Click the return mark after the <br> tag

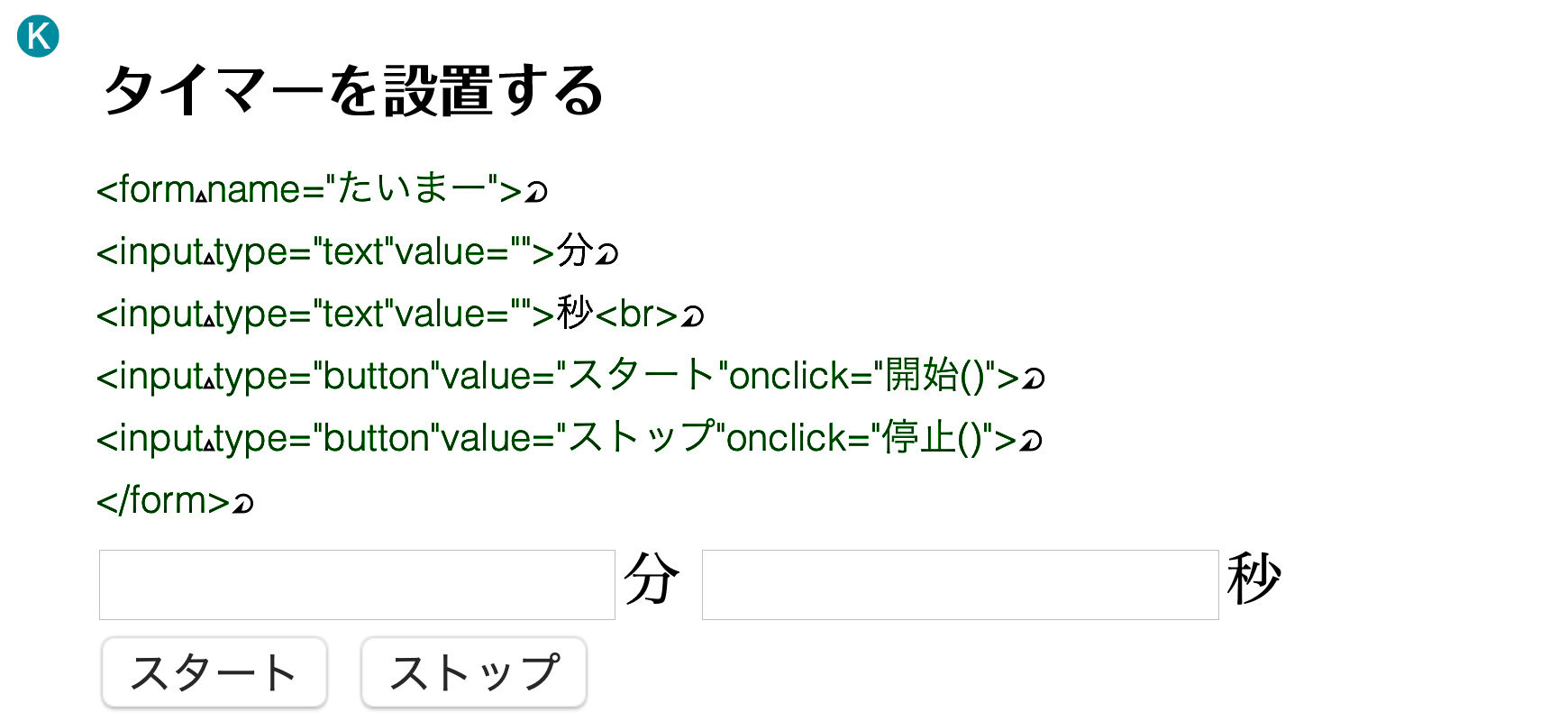[692, 316]
